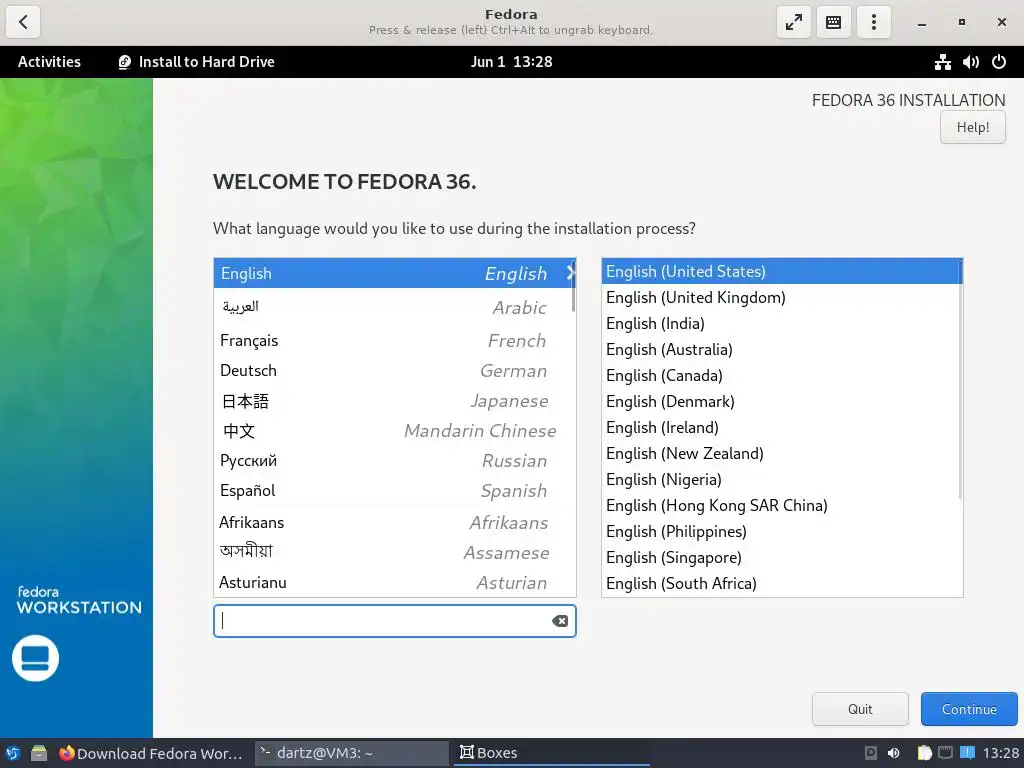Select Asturianu (Asturian) language
The width and height of the screenshot is (1024, 768).
394,582
